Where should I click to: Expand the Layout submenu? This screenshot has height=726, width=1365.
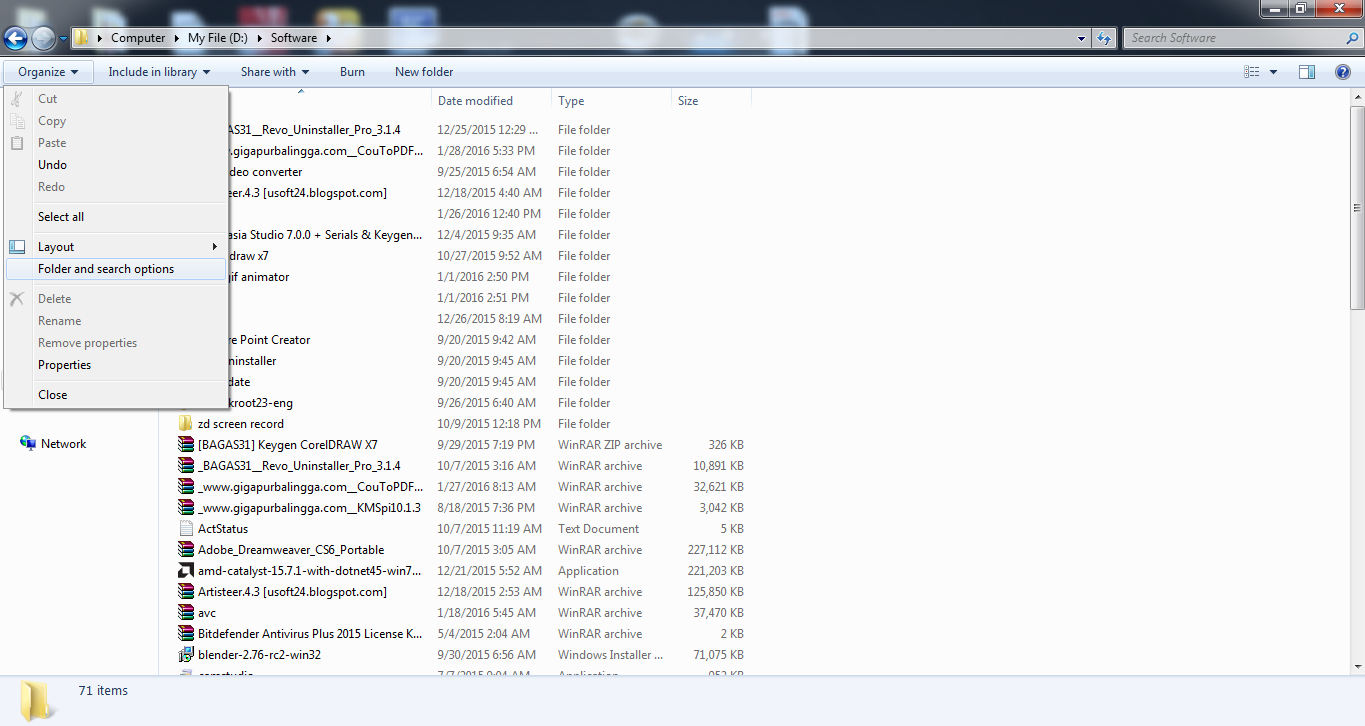(x=56, y=246)
